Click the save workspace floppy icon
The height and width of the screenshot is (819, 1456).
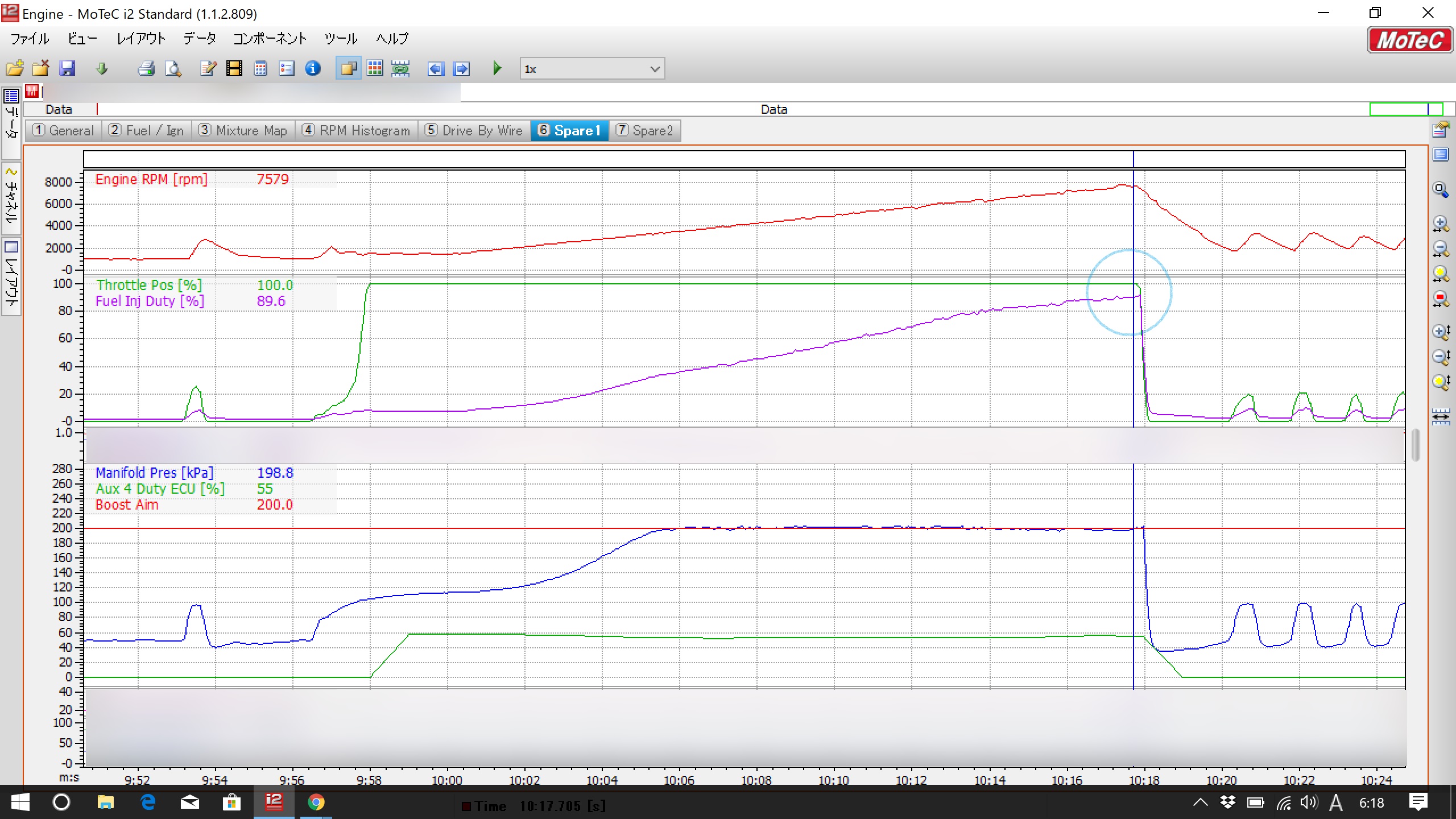(67, 69)
